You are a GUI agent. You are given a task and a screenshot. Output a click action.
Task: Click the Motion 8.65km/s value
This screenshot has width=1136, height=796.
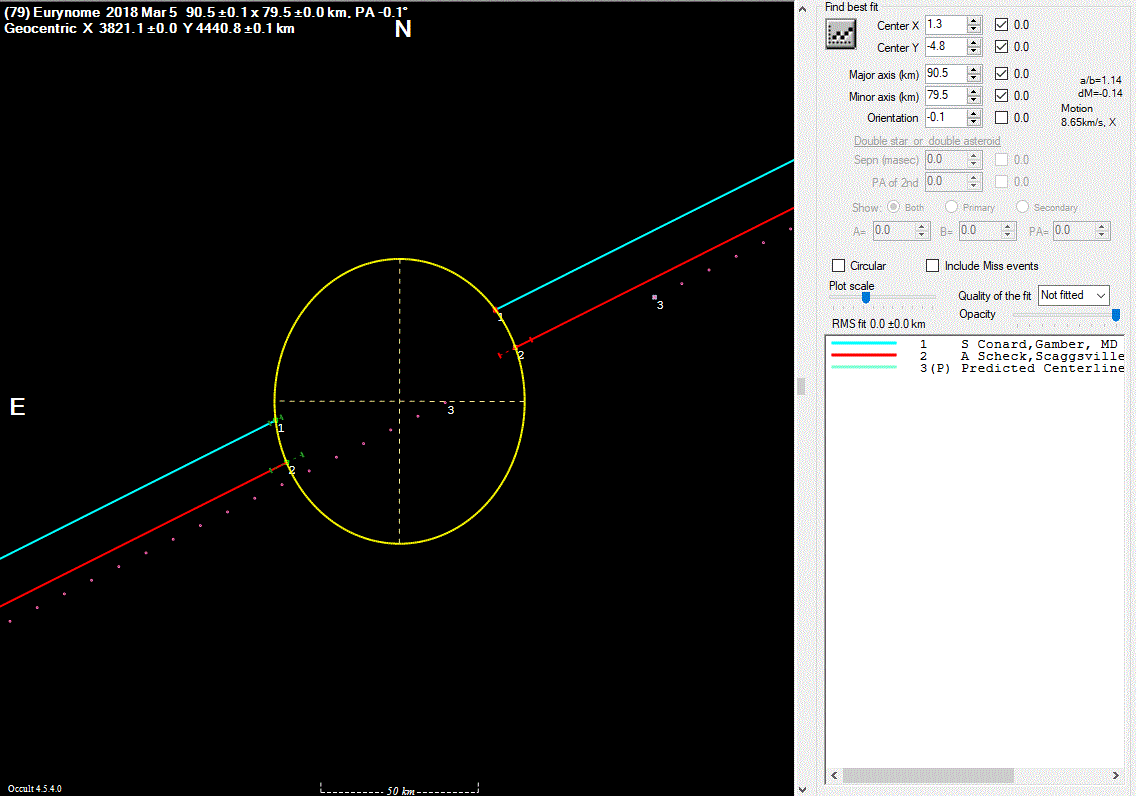(1088, 122)
